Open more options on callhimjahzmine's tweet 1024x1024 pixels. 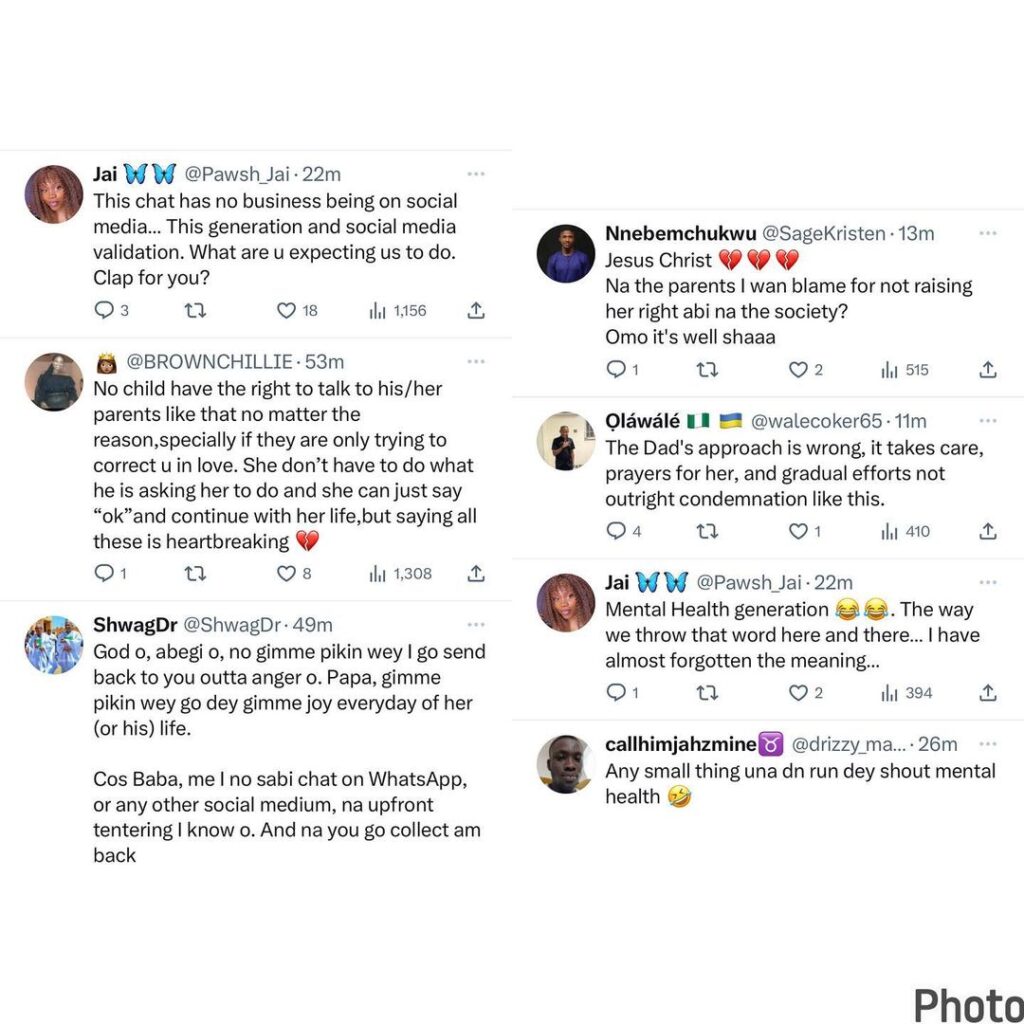[x=987, y=743]
